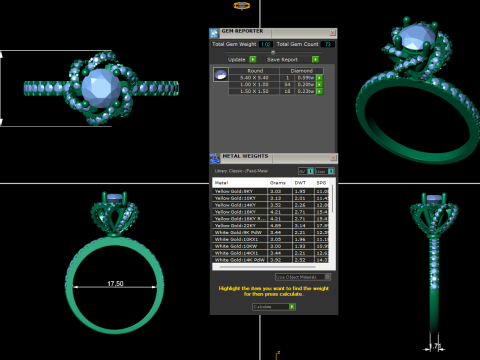Screen dimensions: 480x360
Task: Close the Gem Reporter panel
Action: 332,33
